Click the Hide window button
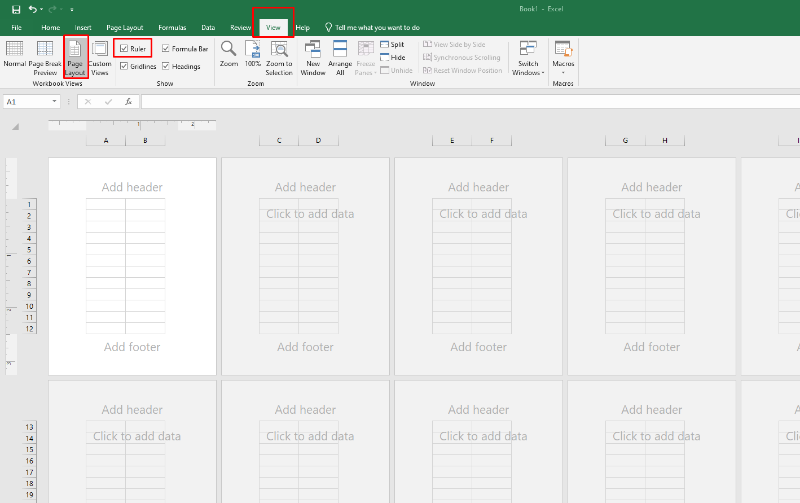Viewport: 800px width, 503px height. tap(393, 58)
